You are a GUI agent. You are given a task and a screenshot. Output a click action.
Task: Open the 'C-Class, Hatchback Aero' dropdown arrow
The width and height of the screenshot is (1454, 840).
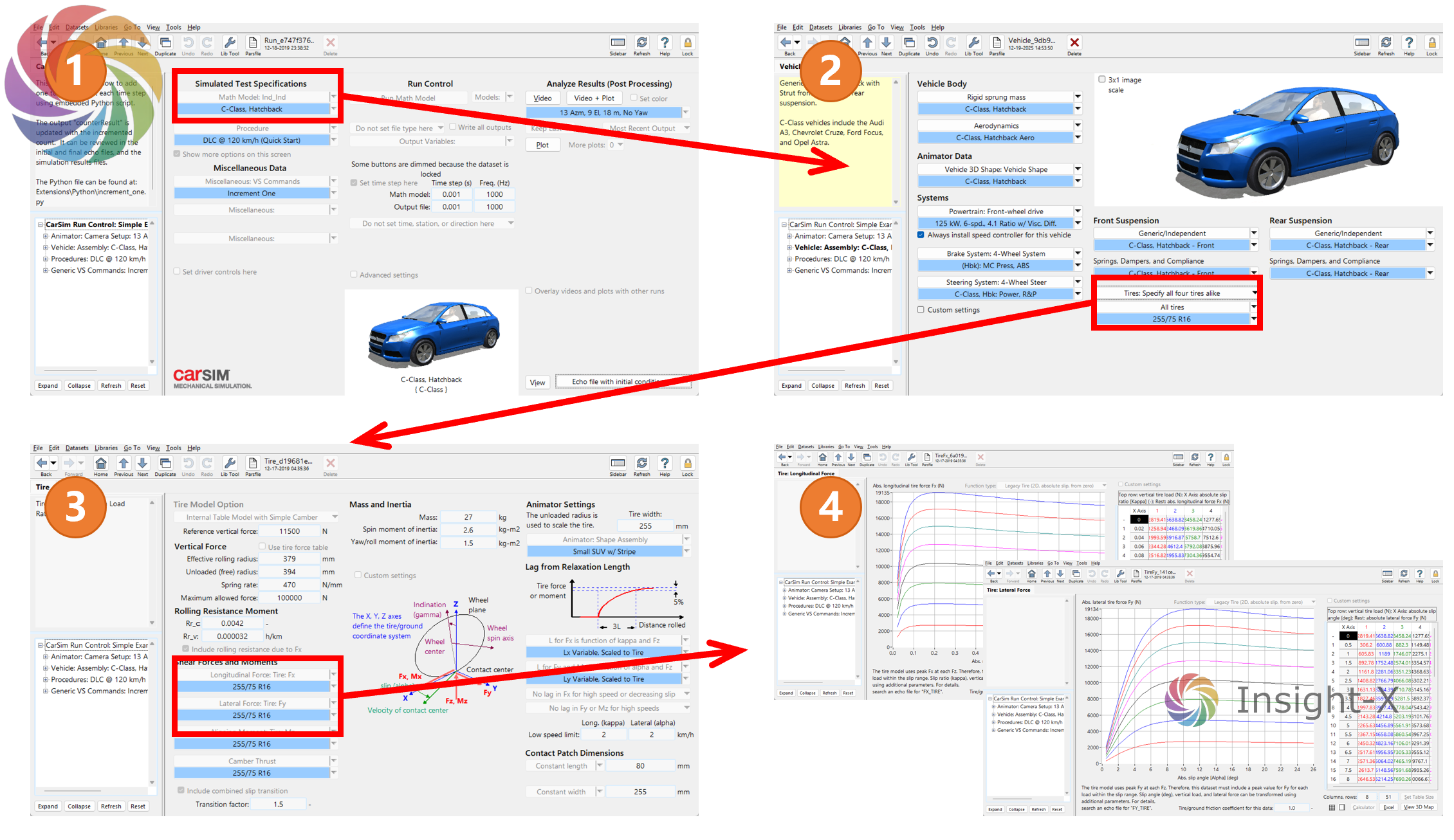pos(1078,138)
